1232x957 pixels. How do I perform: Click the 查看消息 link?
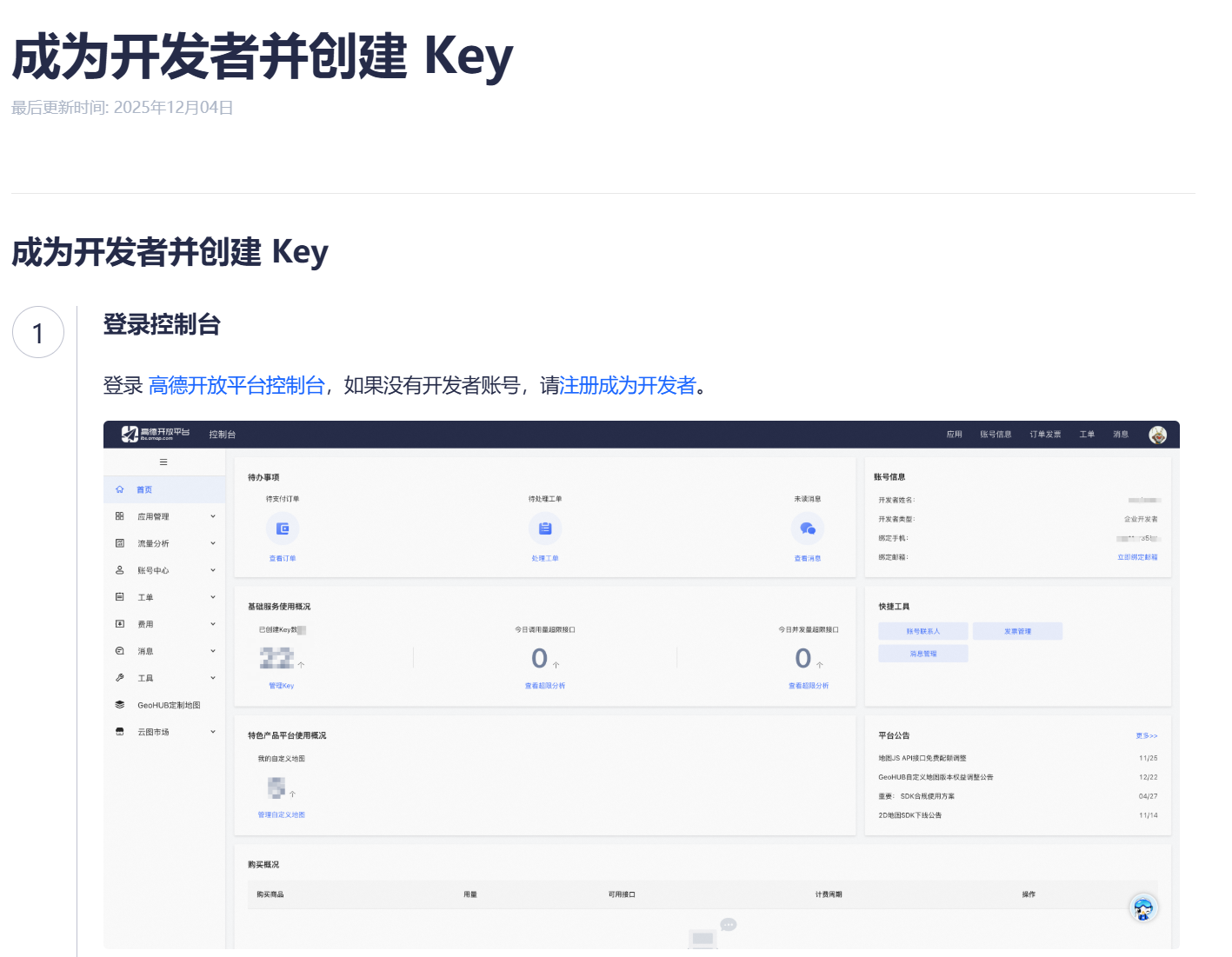808,559
